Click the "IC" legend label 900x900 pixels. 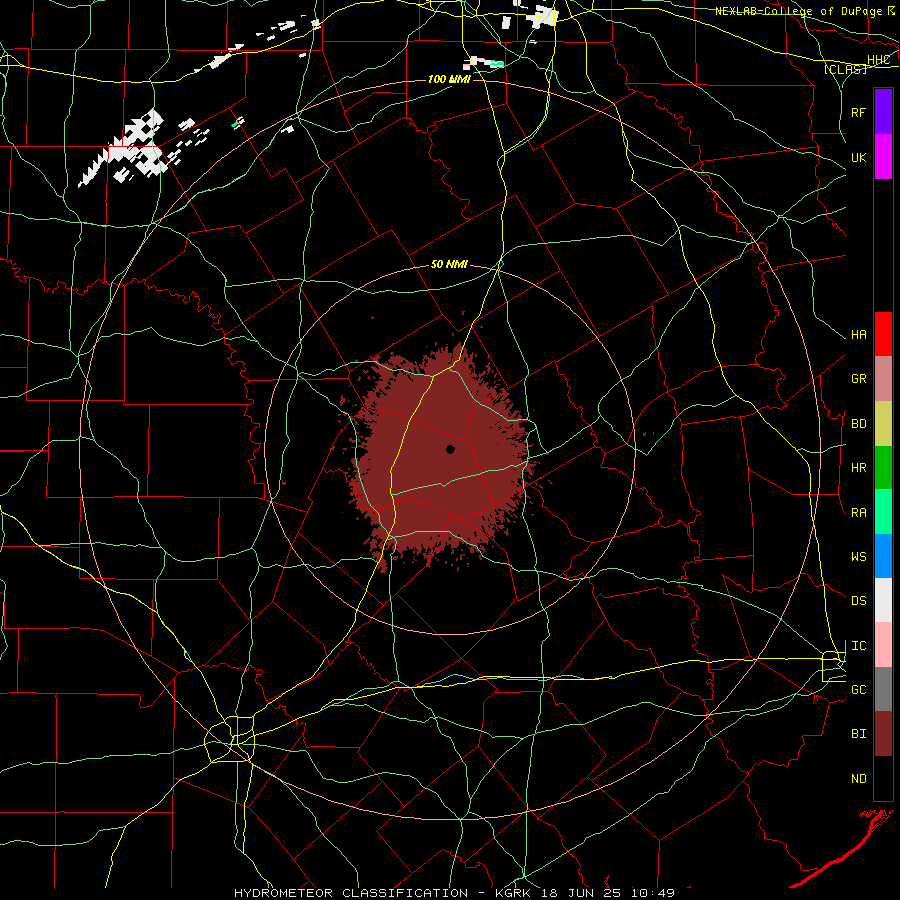[x=859, y=646]
